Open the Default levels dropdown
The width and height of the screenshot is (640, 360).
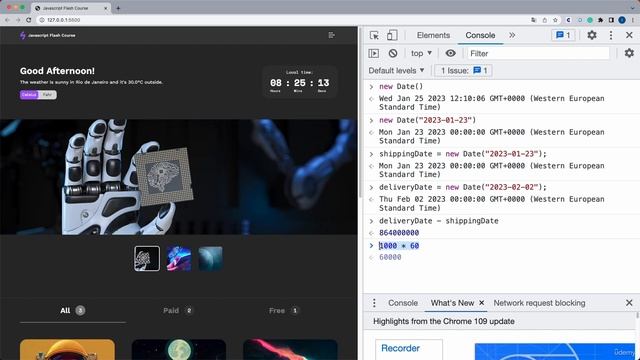point(396,71)
